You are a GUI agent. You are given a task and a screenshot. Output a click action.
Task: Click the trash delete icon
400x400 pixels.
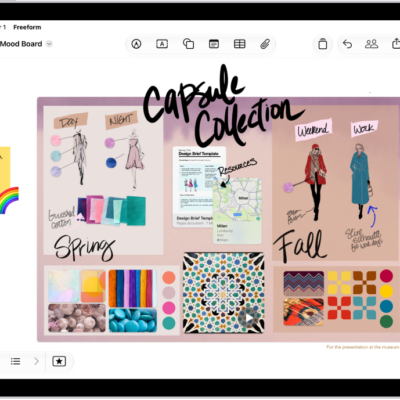tap(323, 44)
